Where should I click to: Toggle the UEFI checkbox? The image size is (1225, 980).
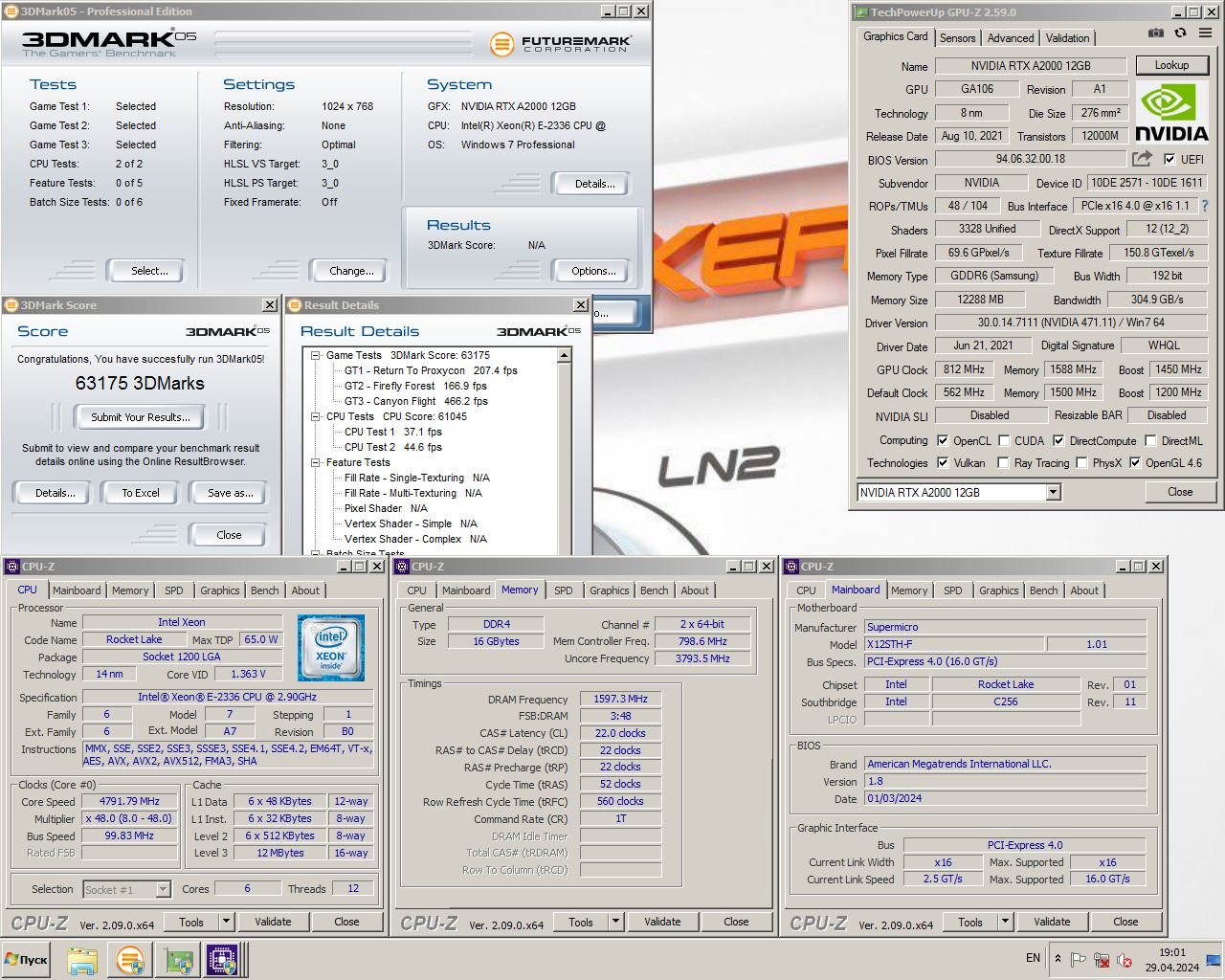1169,159
